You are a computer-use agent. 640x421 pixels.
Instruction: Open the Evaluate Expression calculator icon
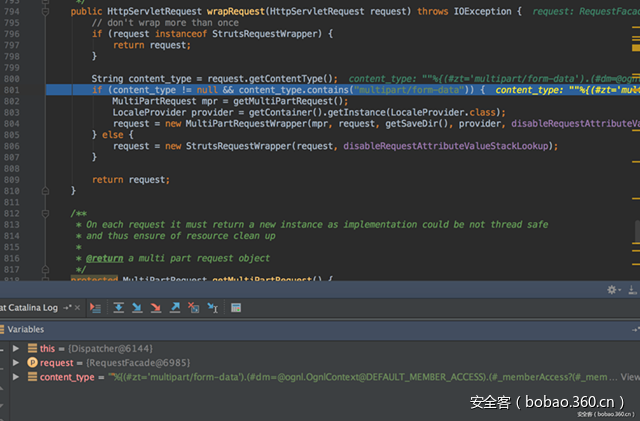point(236,308)
